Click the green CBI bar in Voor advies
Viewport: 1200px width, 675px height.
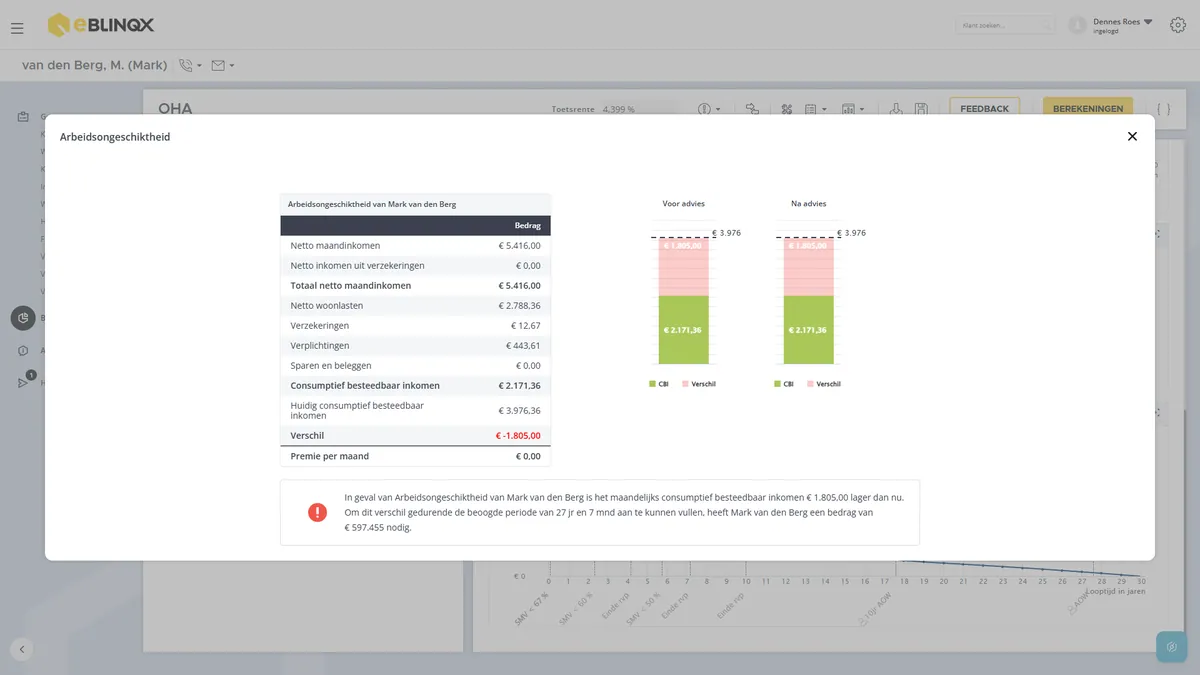coord(684,329)
